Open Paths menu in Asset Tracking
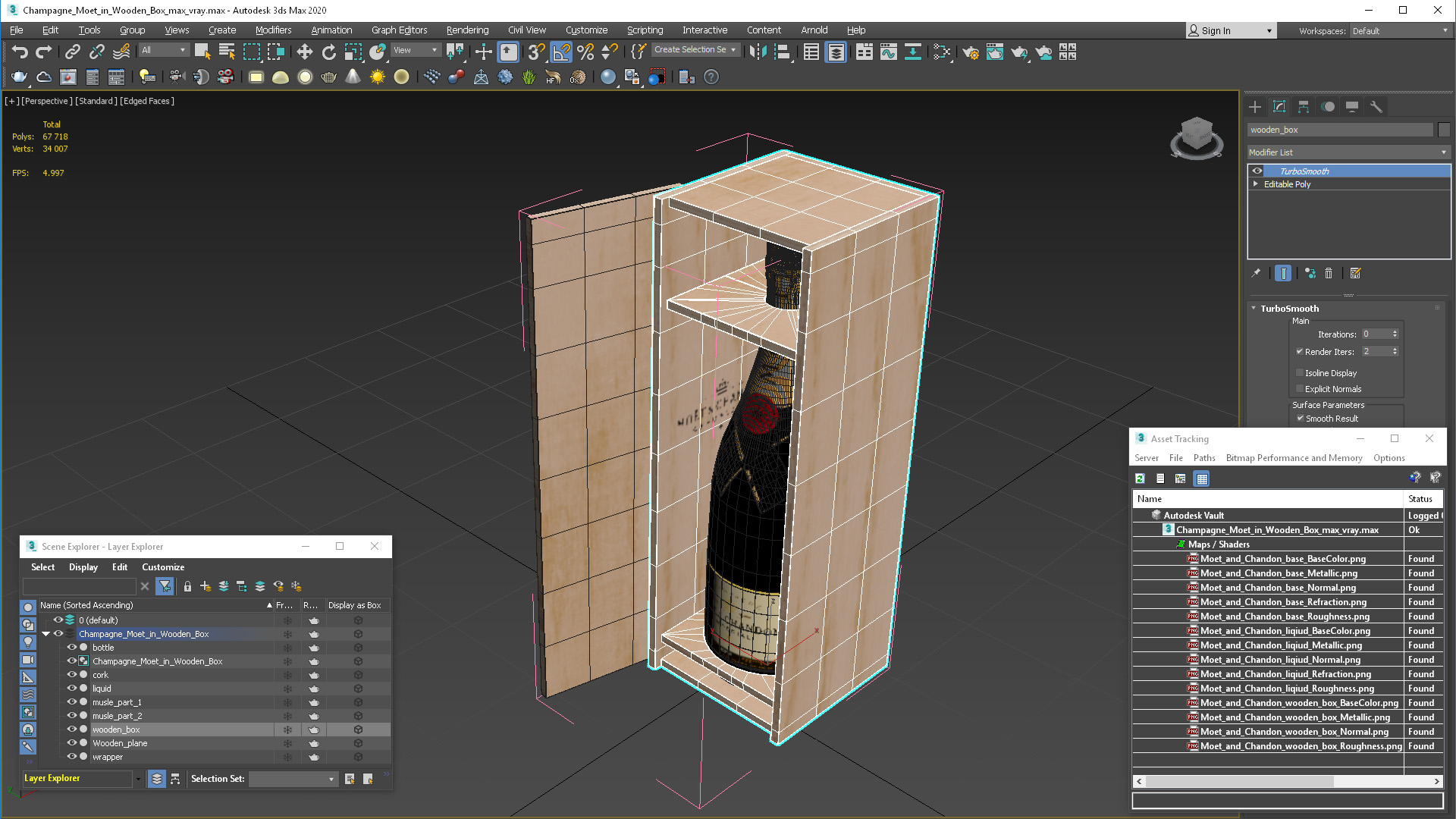Image resolution: width=1456 pixels, height=819 pixels. tap(1204, 458)
